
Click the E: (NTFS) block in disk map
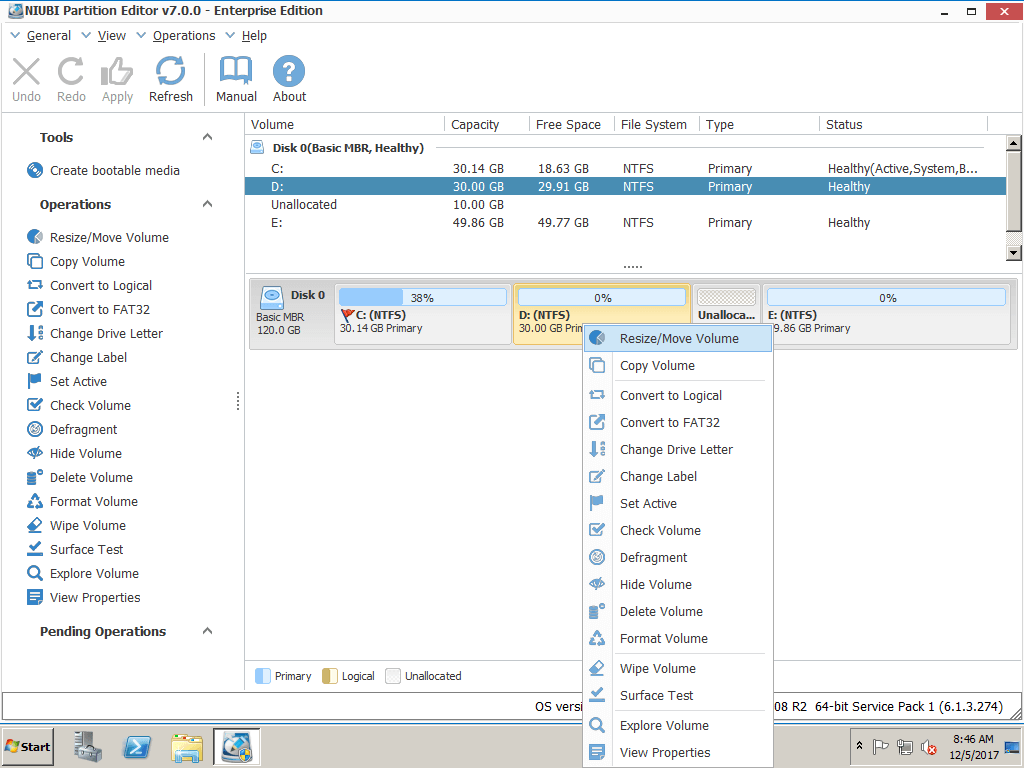pyautogui.click(x=886, y=314)
